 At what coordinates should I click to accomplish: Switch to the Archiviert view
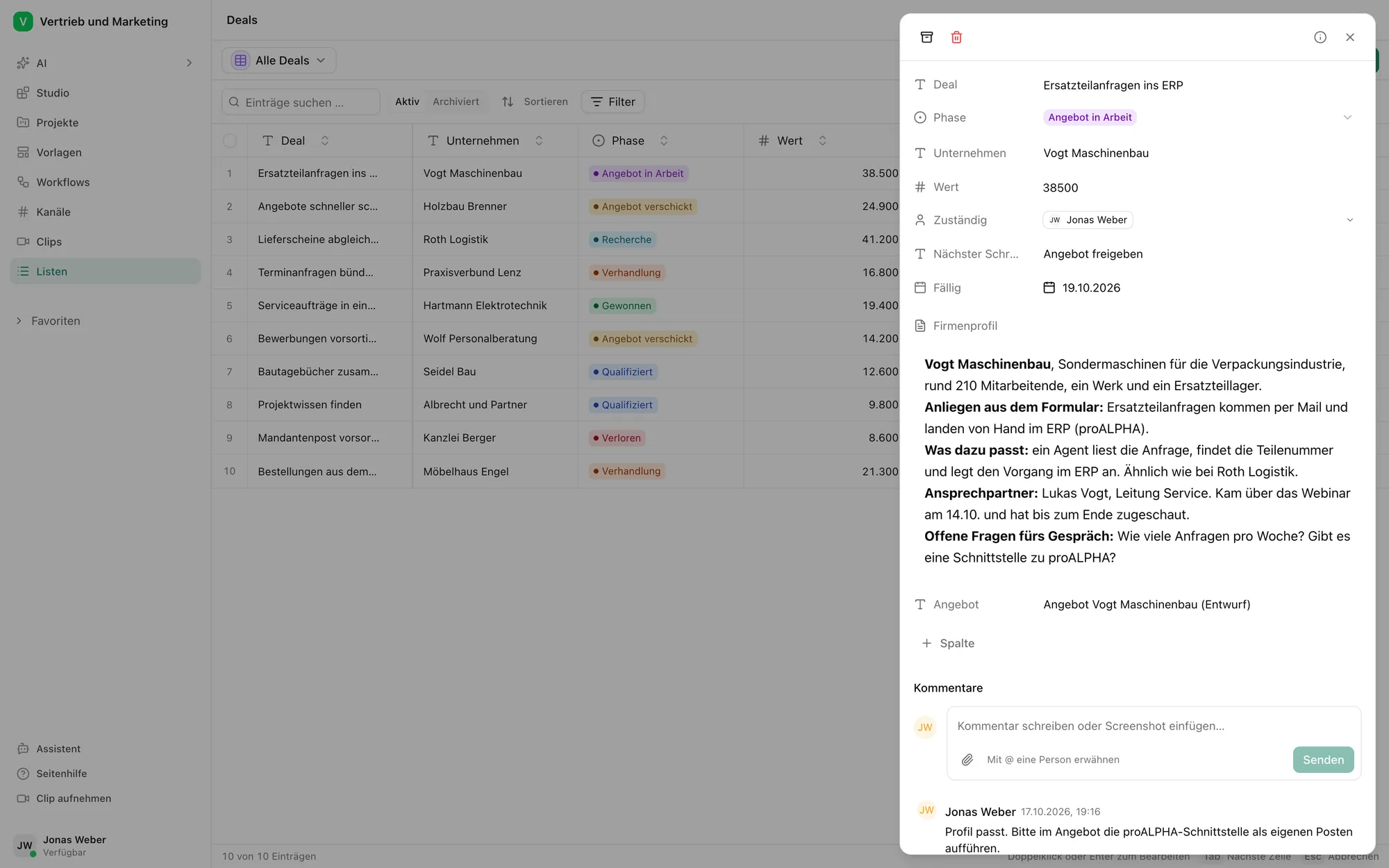pos(456,102)
